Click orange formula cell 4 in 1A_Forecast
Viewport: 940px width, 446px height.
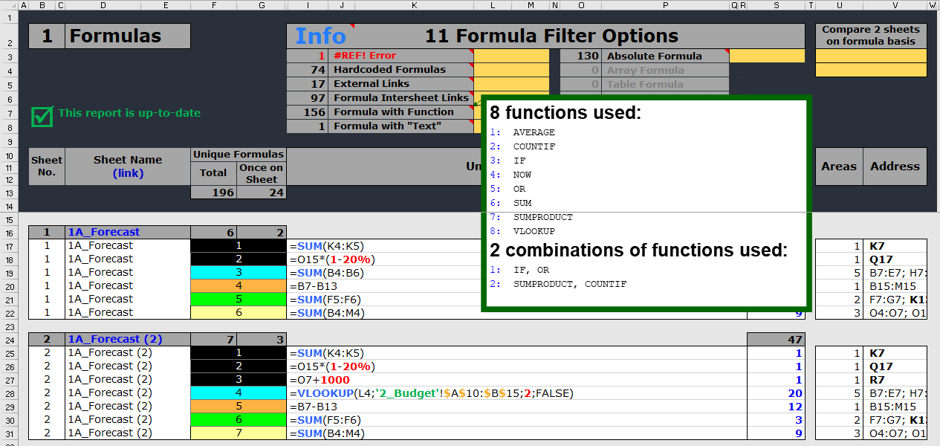click(x=238, y=286)
